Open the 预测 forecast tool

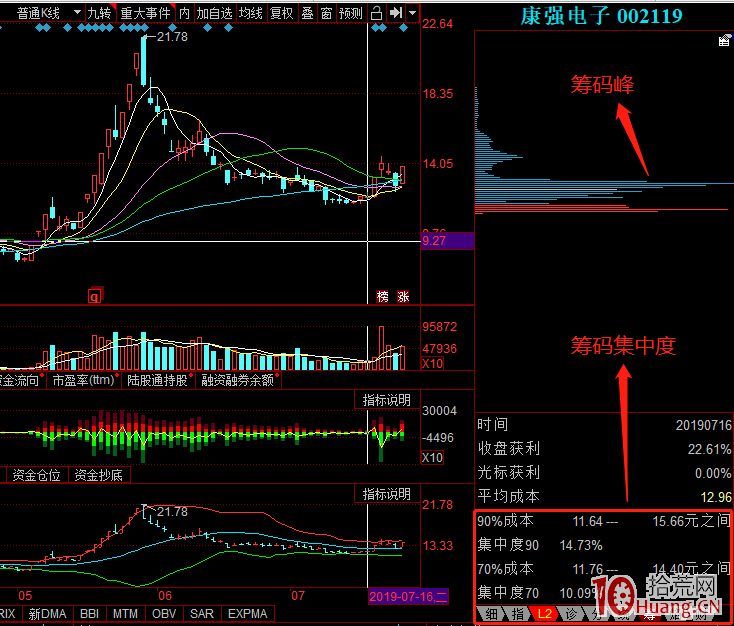[351, 13]
